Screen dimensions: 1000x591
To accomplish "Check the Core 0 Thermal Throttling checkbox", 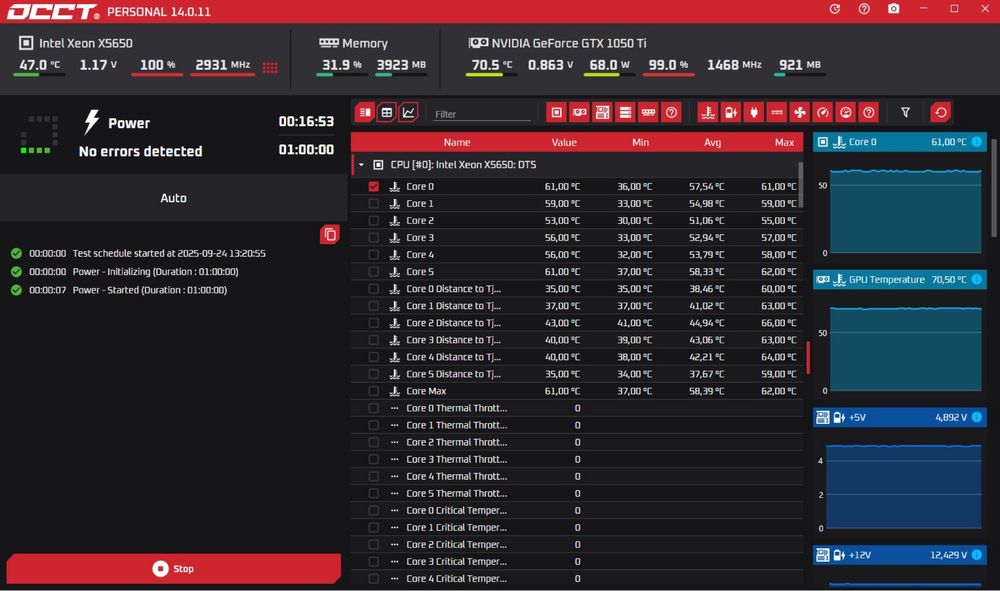I will pyautogui.click(x=374, y=408).
